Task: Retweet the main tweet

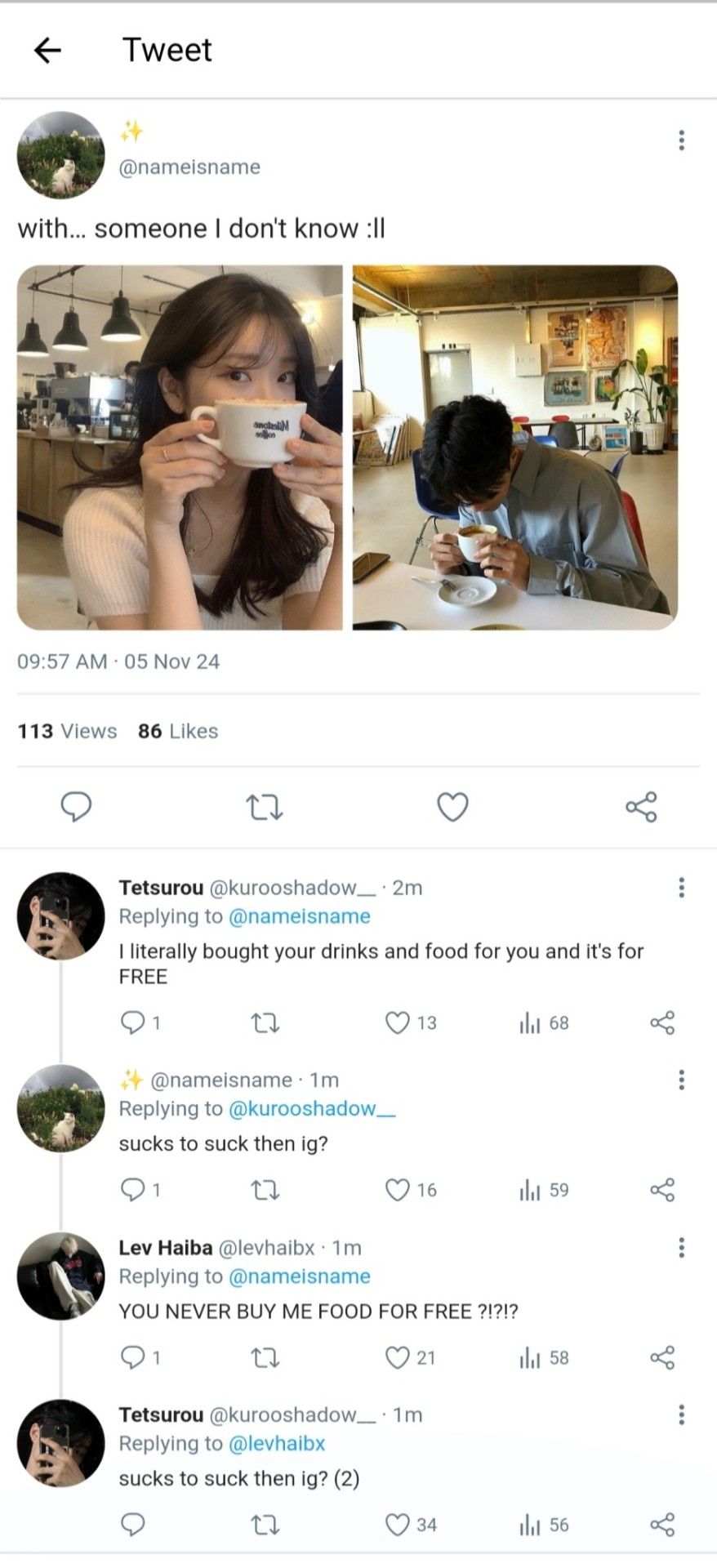Action: click(x=264, y=808)
